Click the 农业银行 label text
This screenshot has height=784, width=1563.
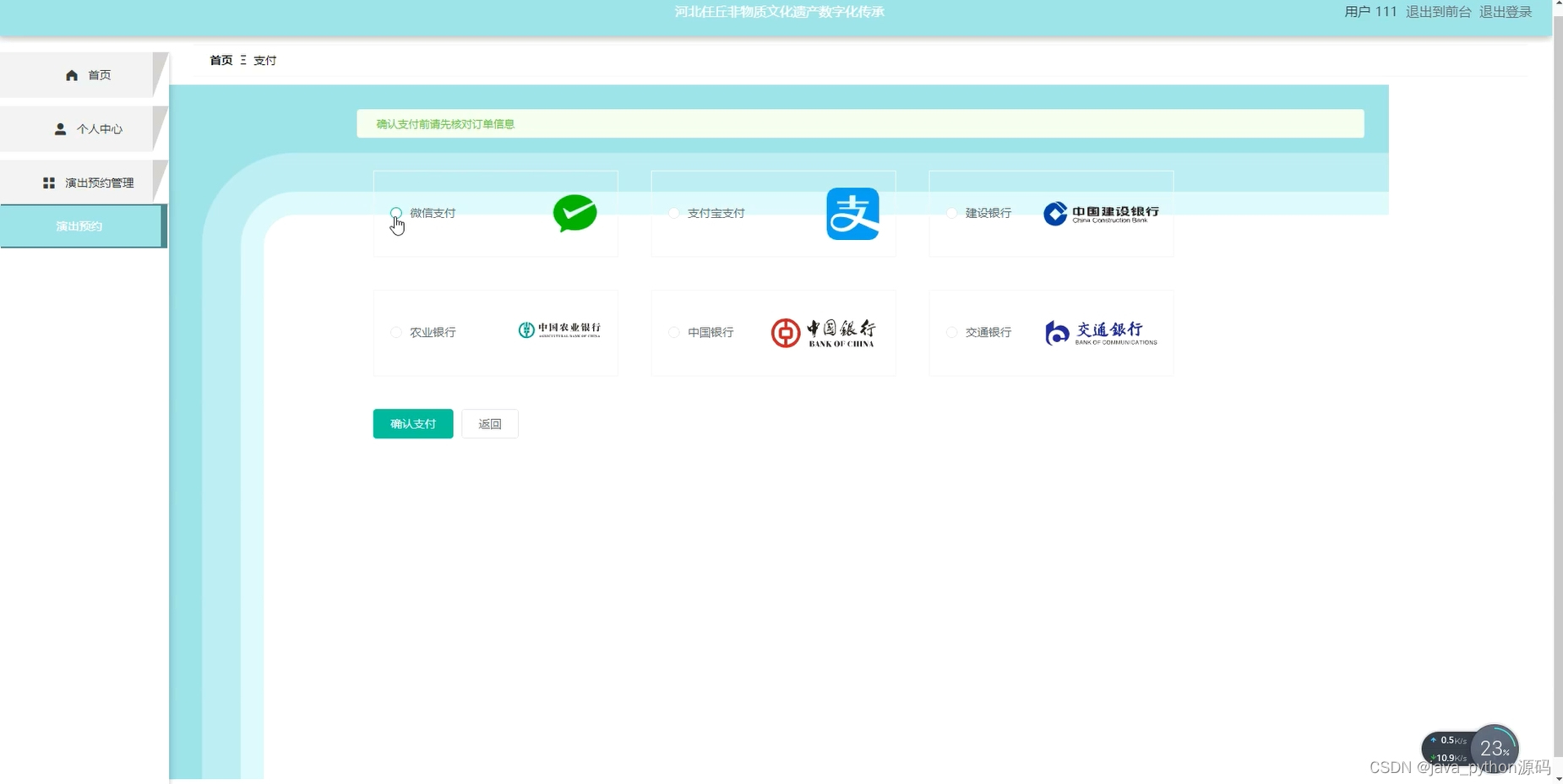pos(433,332)
